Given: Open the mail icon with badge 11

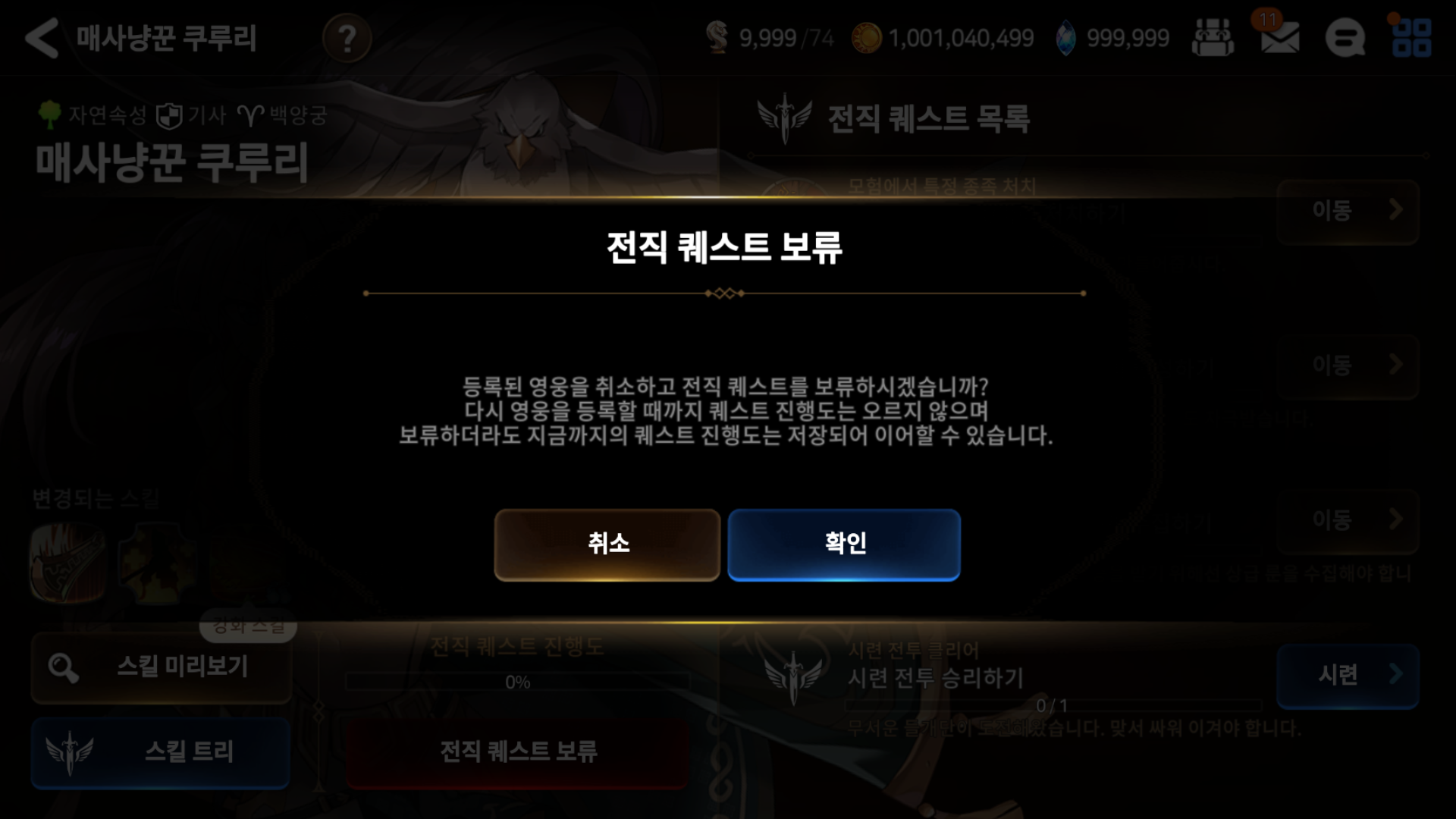Looking at the screenshot, I should pos(1280,36).
